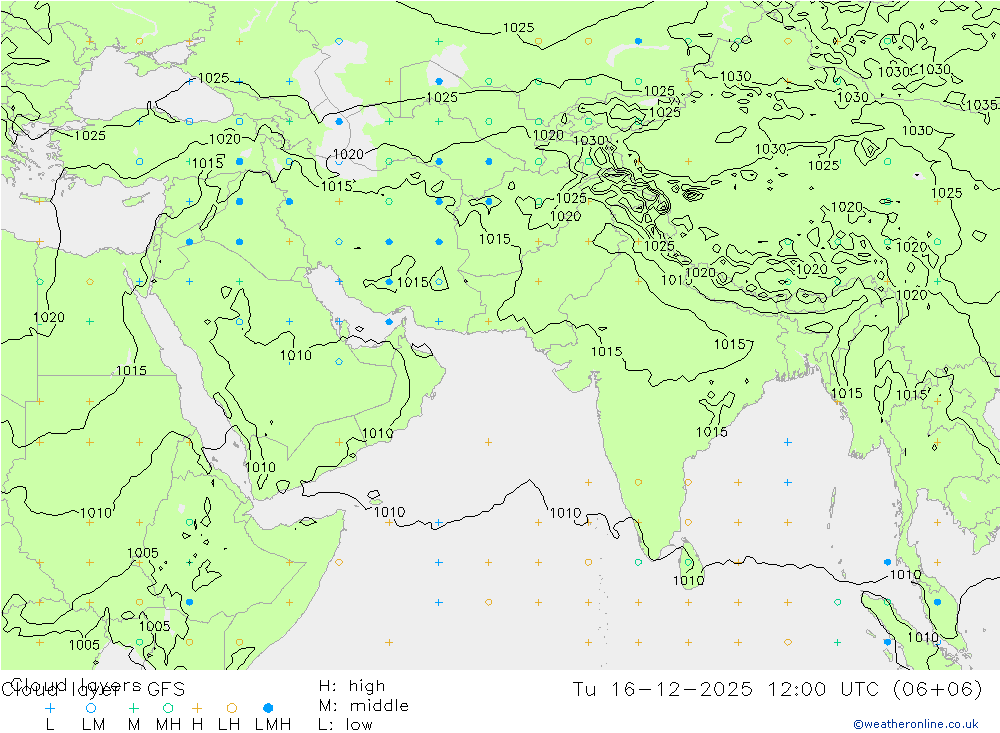Click the 'MH' legend label text
Image resolution: width=1000 pixels, height=733 pixels.
[168, 725]
